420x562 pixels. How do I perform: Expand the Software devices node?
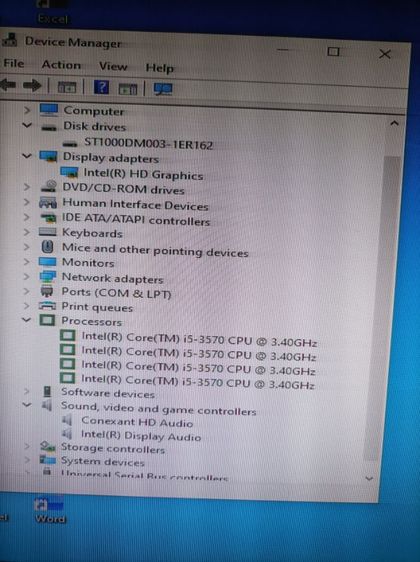point(27,391)
